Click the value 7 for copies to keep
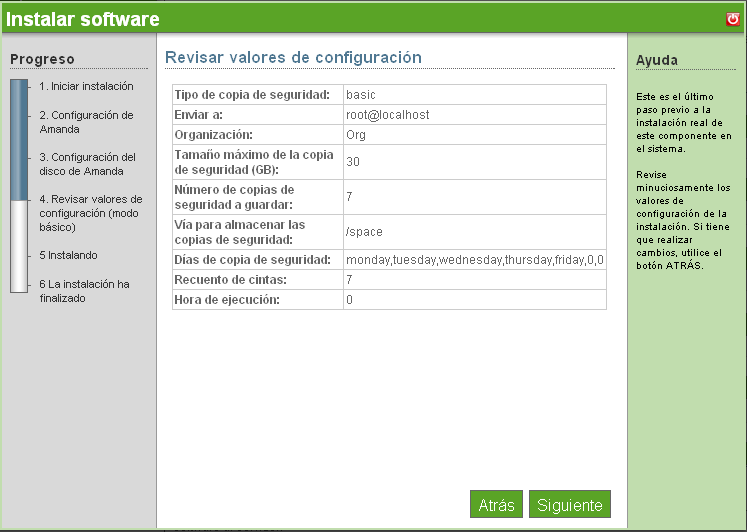747x532 pixels. (349, 197)
